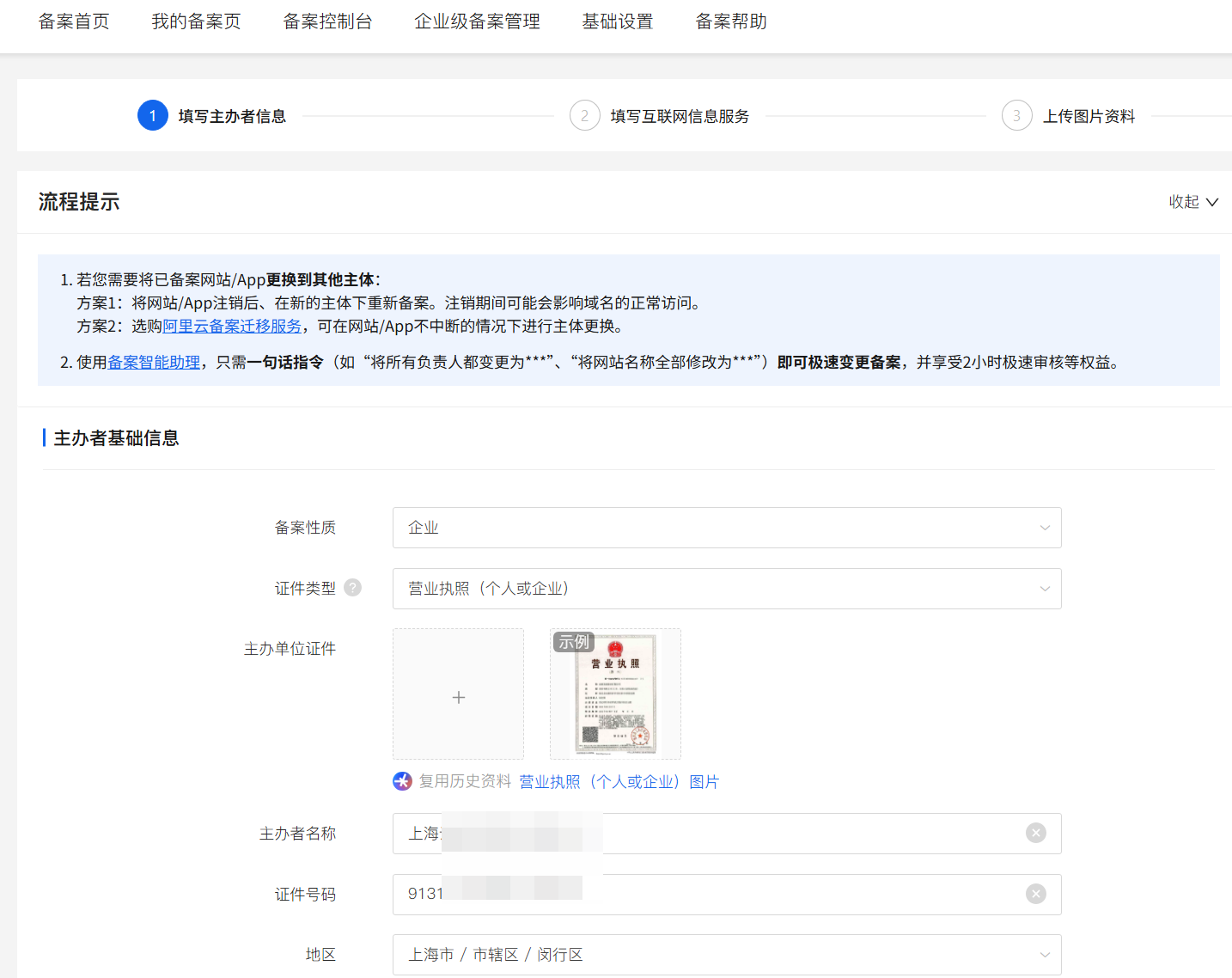Follow the 阿里云备案迁移服务 link
The image size is (1232, 978).
[x=232, y=326]
